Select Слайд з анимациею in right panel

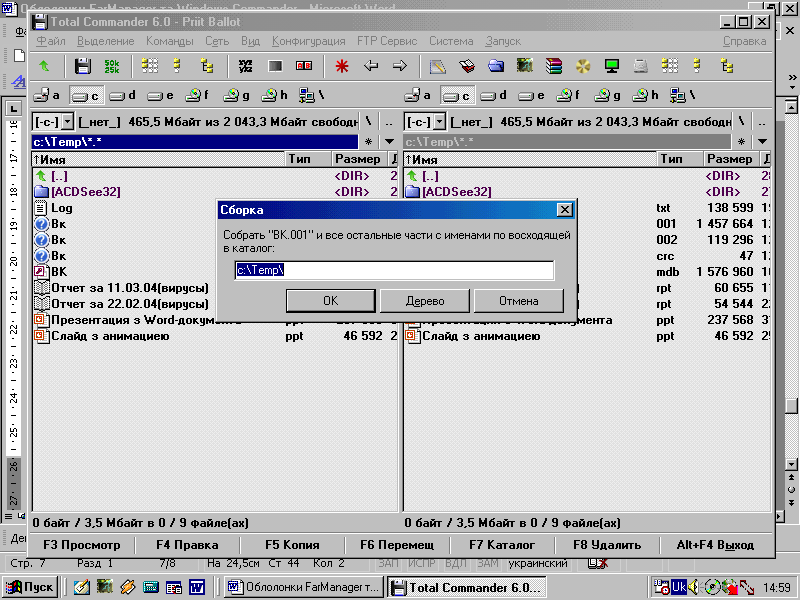(481, 336)
